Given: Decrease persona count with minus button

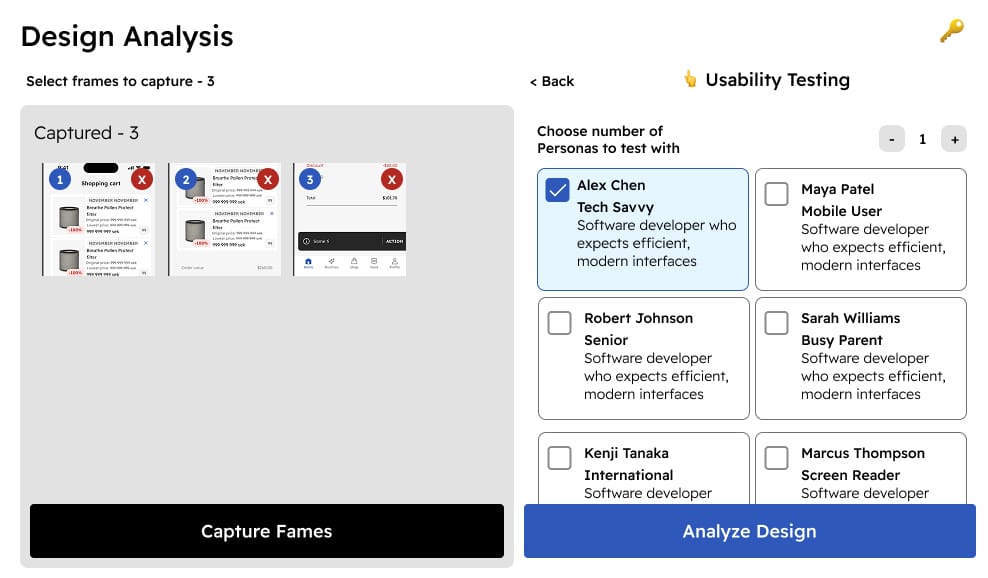Looking at the screenshot, I should pyautogui.click(x=891, y=139).
